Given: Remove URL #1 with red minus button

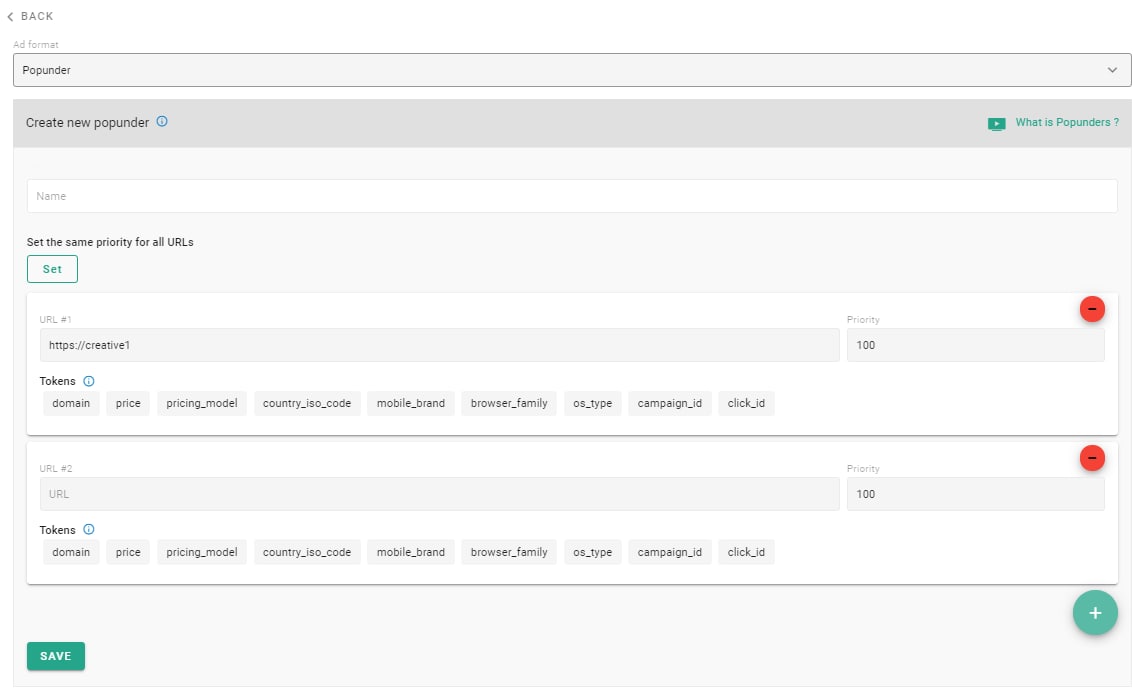Looking at the screenshot, I should [x=1092, y=310].
